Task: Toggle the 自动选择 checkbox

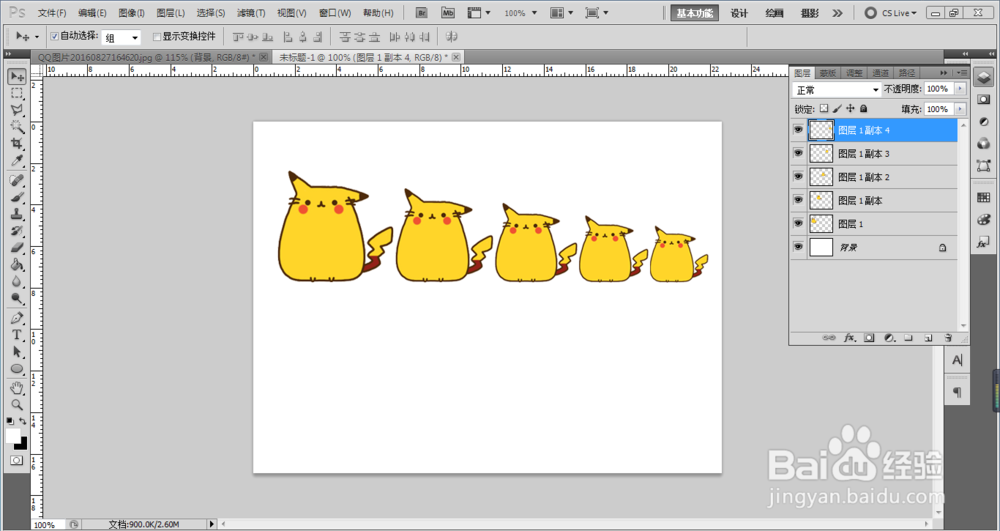Action: [54, 36]
